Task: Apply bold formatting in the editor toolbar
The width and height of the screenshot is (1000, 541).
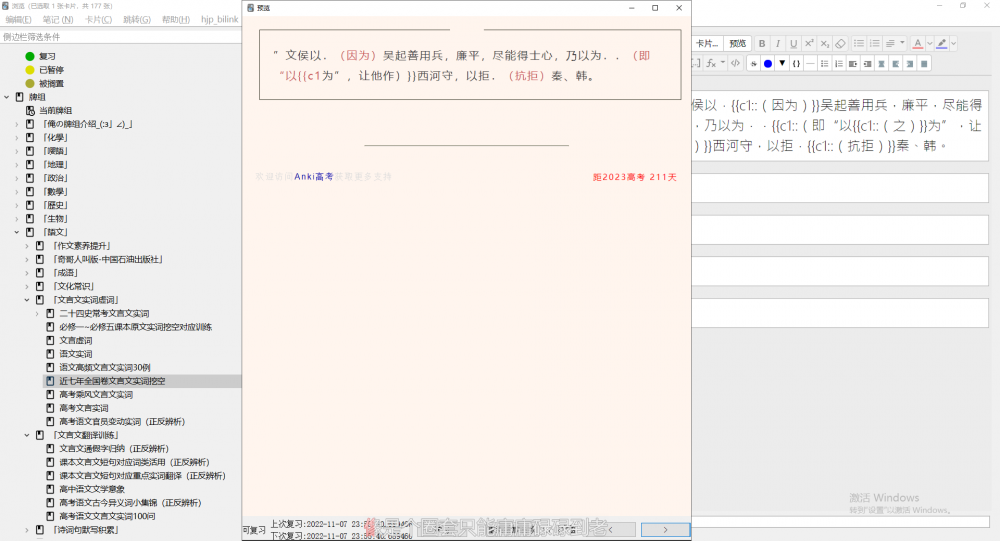Action: (x=761, y=44)
